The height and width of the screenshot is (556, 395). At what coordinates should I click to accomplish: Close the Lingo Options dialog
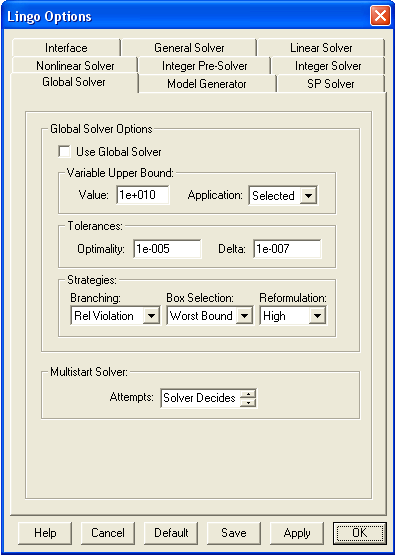point(380,16)
